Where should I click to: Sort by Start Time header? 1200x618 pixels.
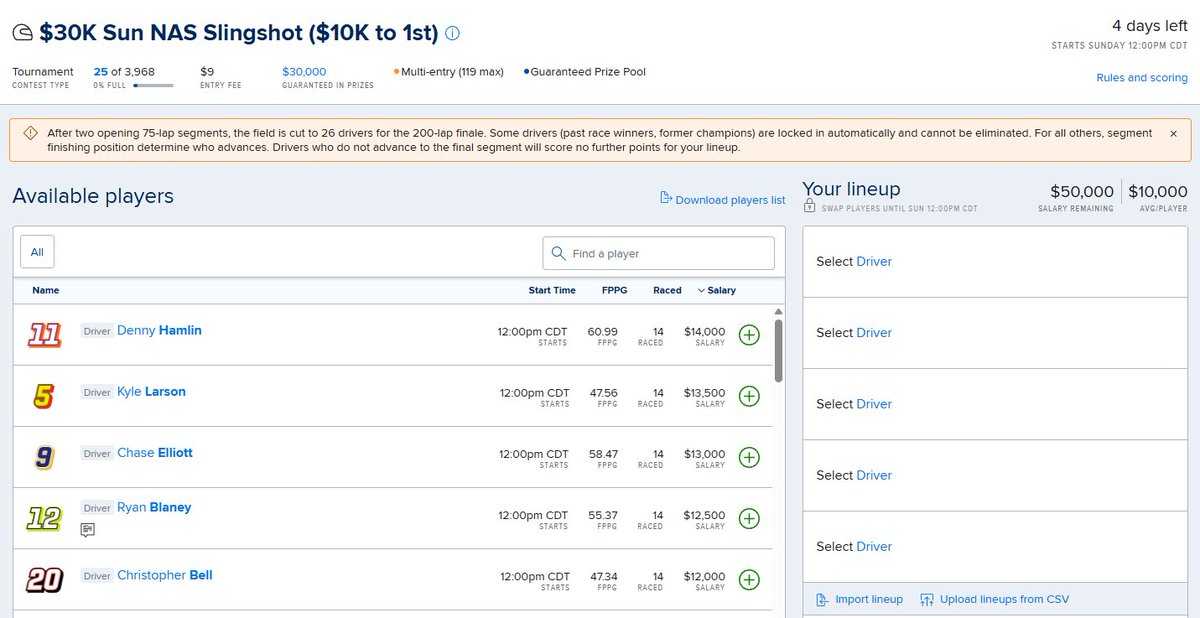[552, 291]
